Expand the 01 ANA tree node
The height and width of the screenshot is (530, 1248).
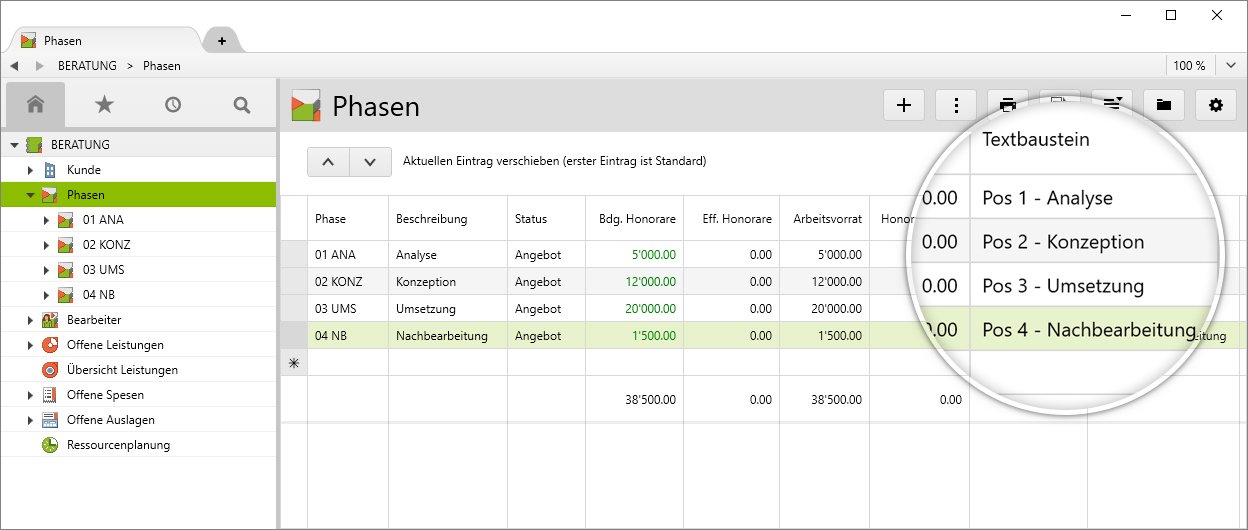coord(46,220)
